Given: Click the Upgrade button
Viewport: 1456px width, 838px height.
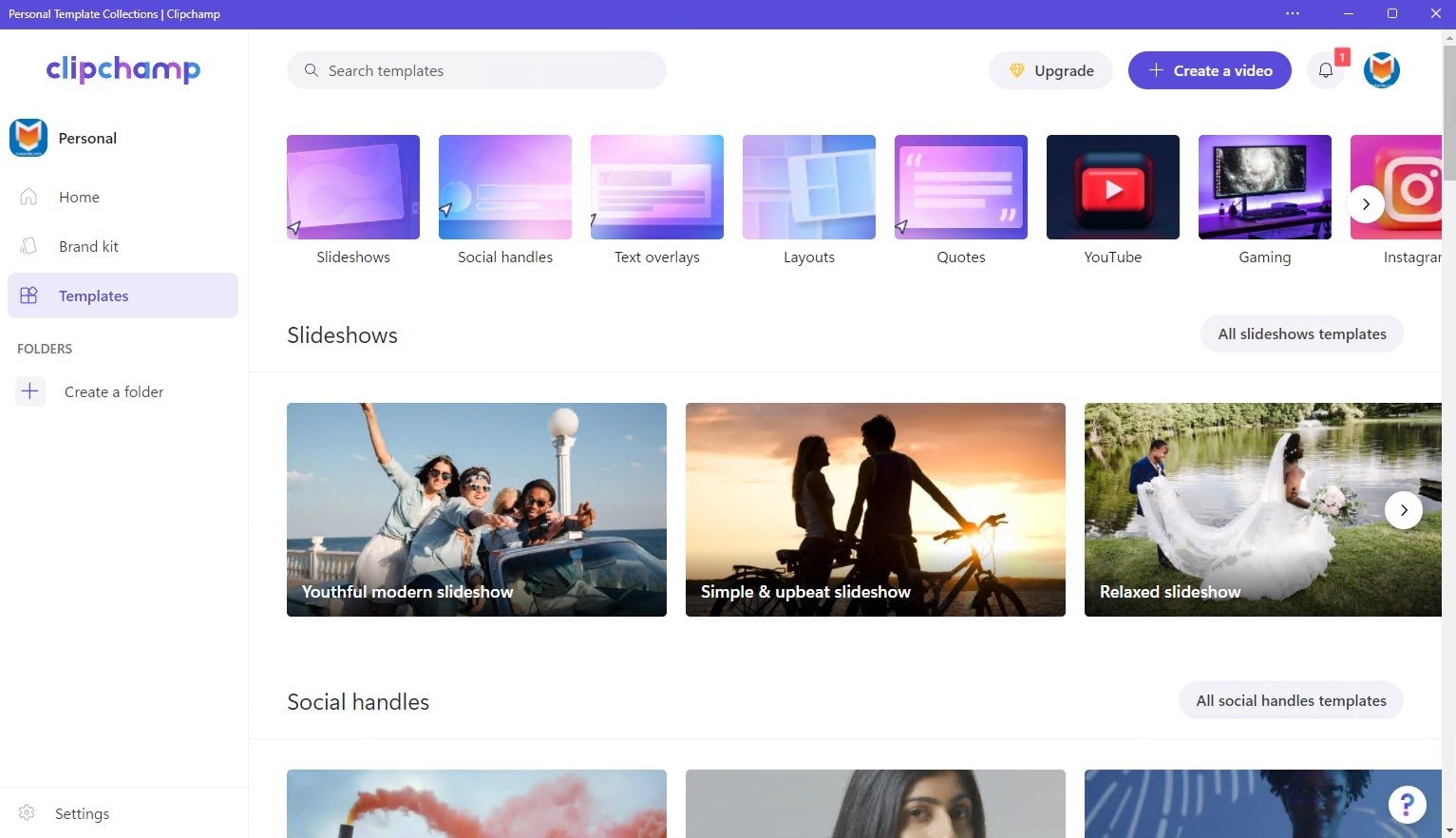Looking at the screenshot, I should [x=1050, y=70].
